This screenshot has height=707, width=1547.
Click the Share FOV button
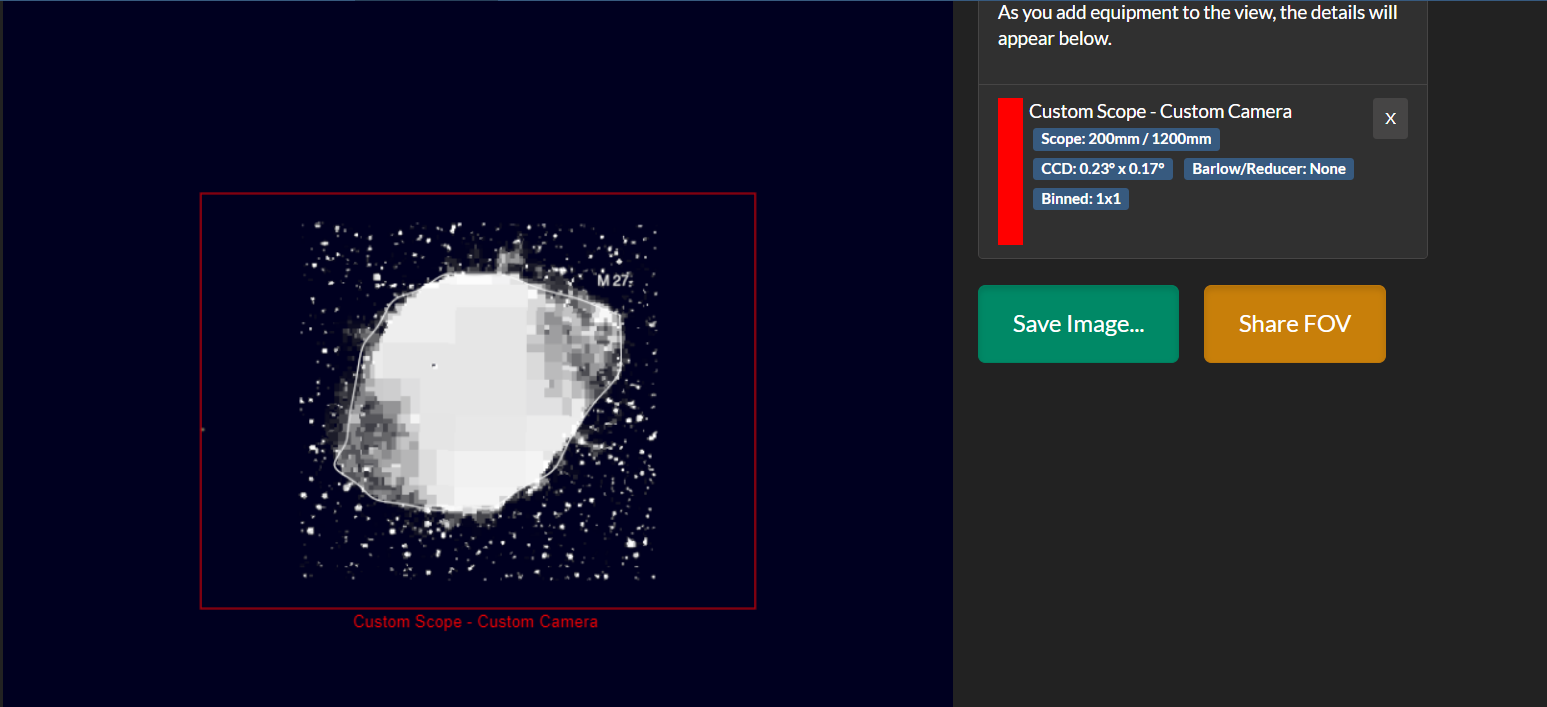[1295, 324]
